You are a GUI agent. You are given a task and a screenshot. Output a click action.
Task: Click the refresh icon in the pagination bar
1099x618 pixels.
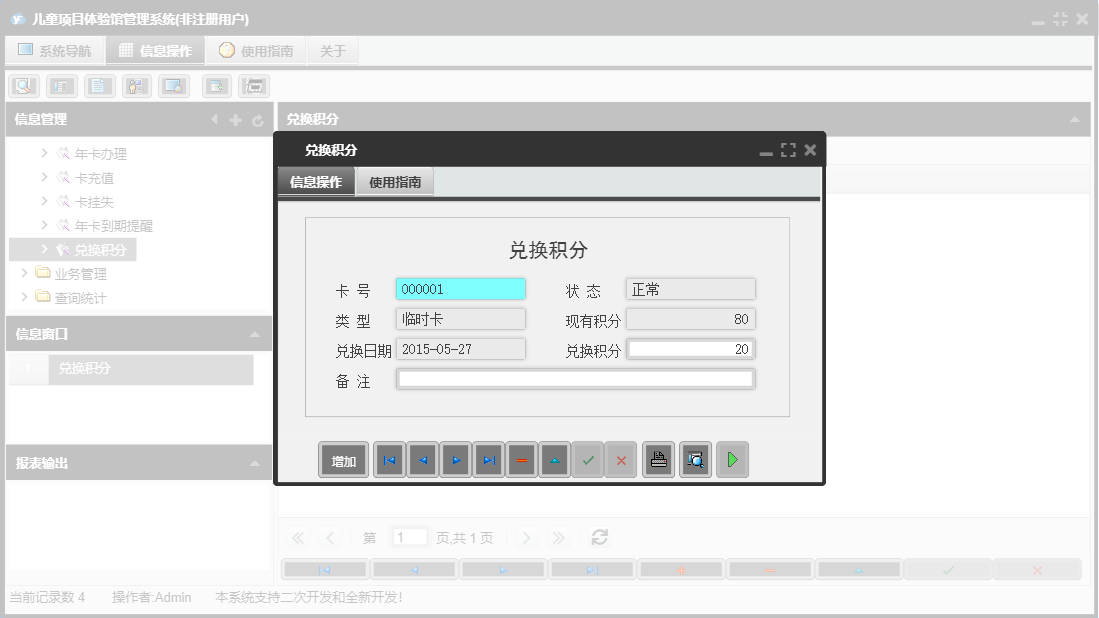pos(599,537)
